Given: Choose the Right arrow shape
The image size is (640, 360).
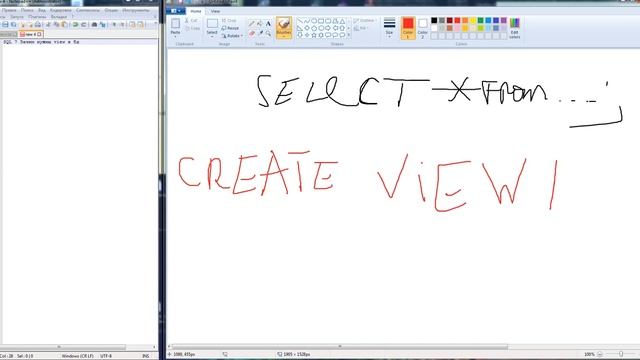Looking at the screenshot, I should coord(328,28).
